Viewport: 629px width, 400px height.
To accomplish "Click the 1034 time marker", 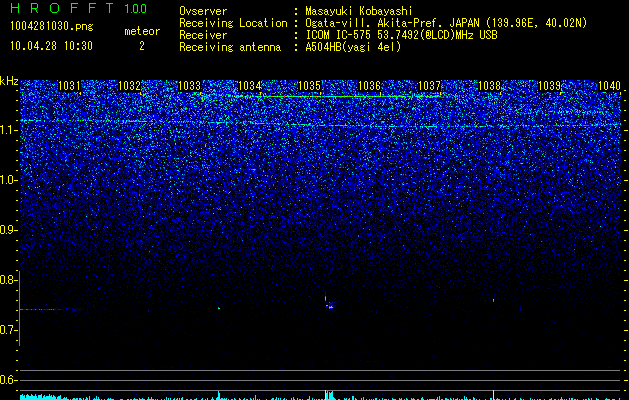I will [250, 86].
